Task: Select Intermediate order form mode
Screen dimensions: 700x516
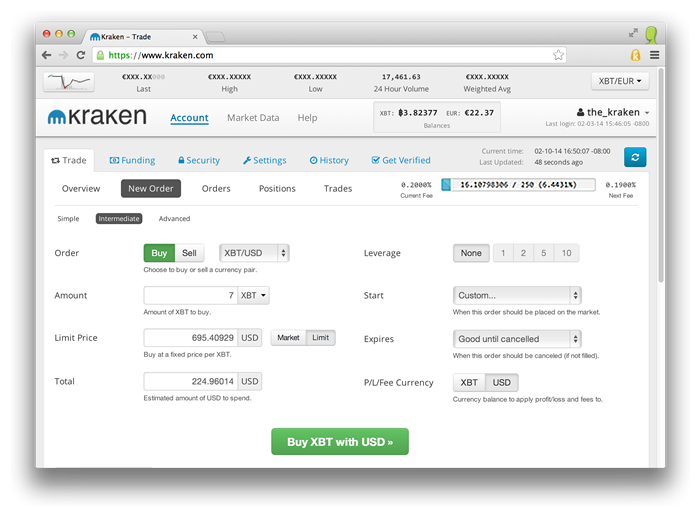Action: tap(119, 219)
